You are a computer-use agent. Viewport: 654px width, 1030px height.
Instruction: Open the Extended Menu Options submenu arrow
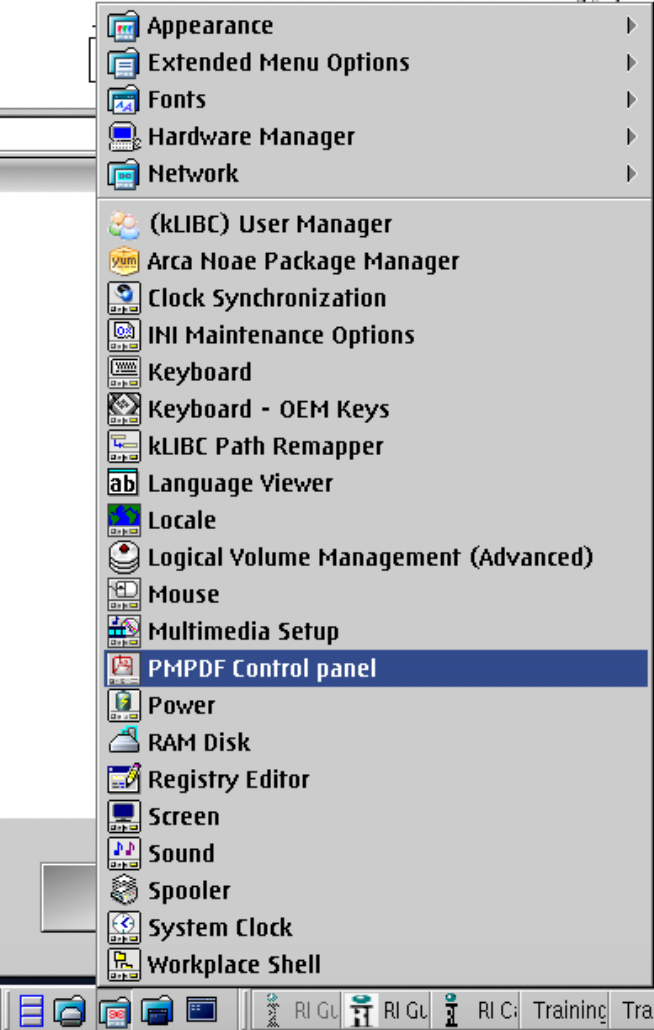tap(631, 62)
